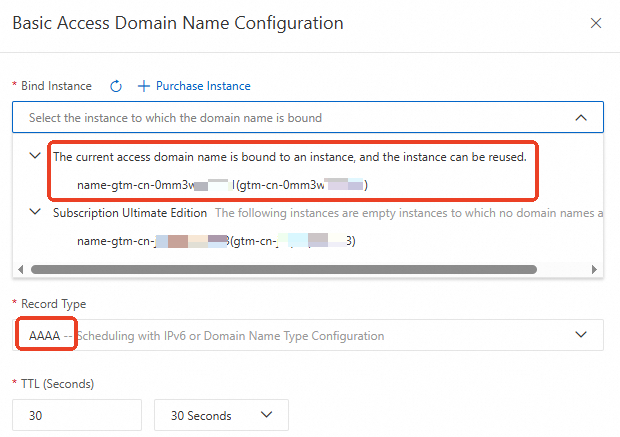Close the Basic Access Domain Name Configuration dialog
This screenshot has width=620, height=437.
pyautogui.click(x=596, y=23)
